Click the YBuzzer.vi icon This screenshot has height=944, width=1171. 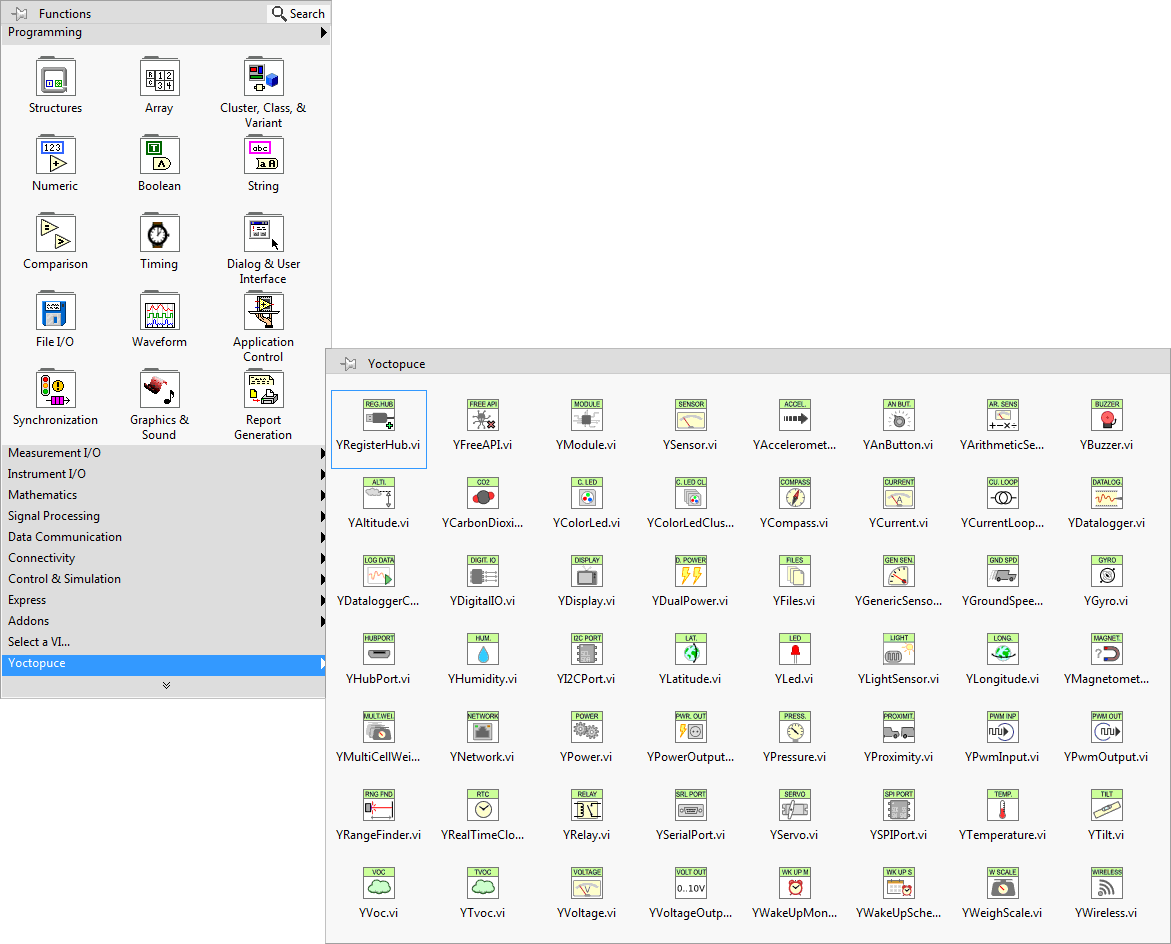click(x=1106, y=415)
